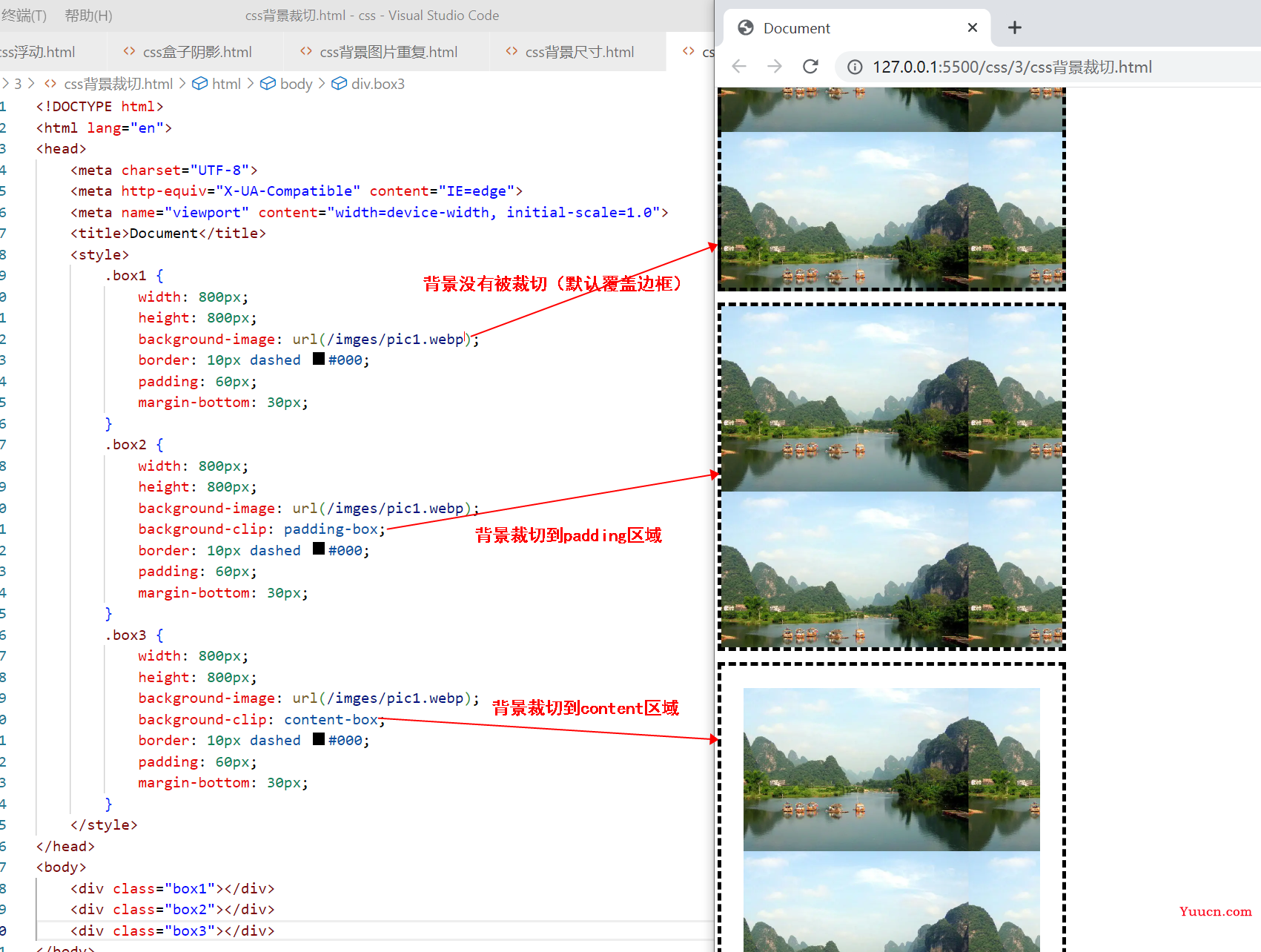Click the <!DOCTYPE html> line
Viewport: 1261px width, 952px height.
pyautogui.click(x=99, y=106)
